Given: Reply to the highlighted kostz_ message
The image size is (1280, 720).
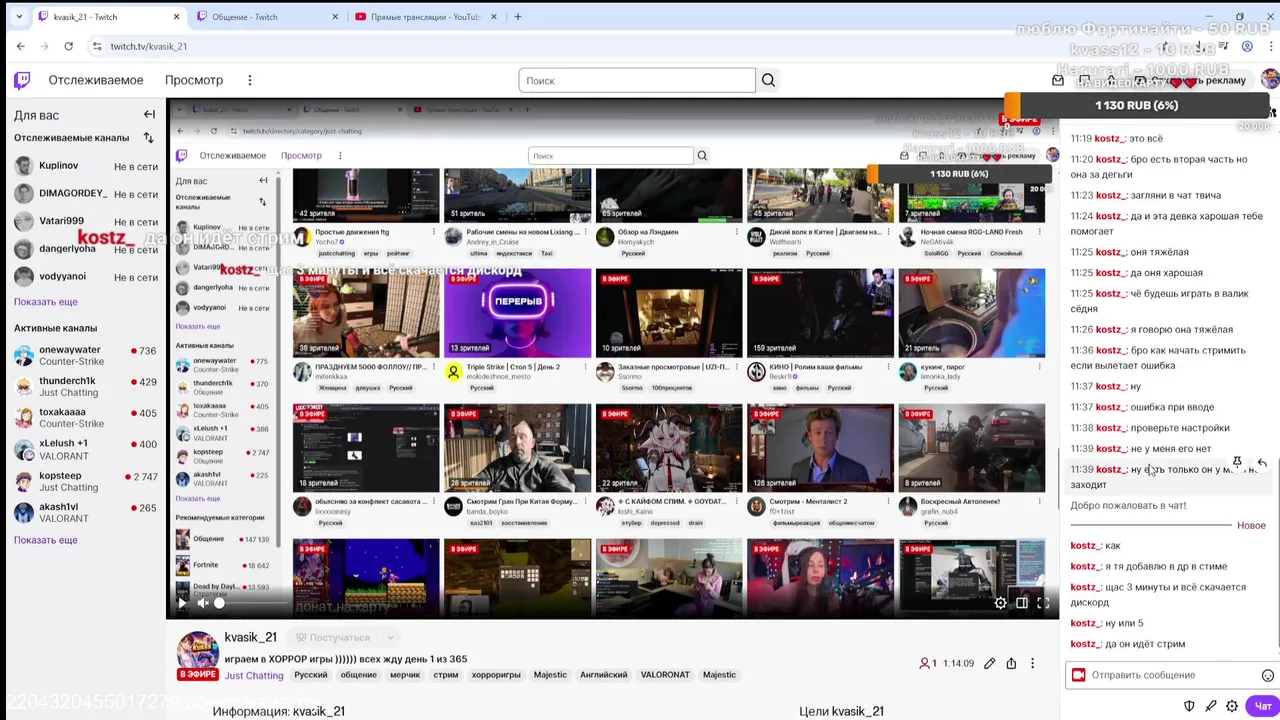Looking at the screenshot, I should 1262,463.
